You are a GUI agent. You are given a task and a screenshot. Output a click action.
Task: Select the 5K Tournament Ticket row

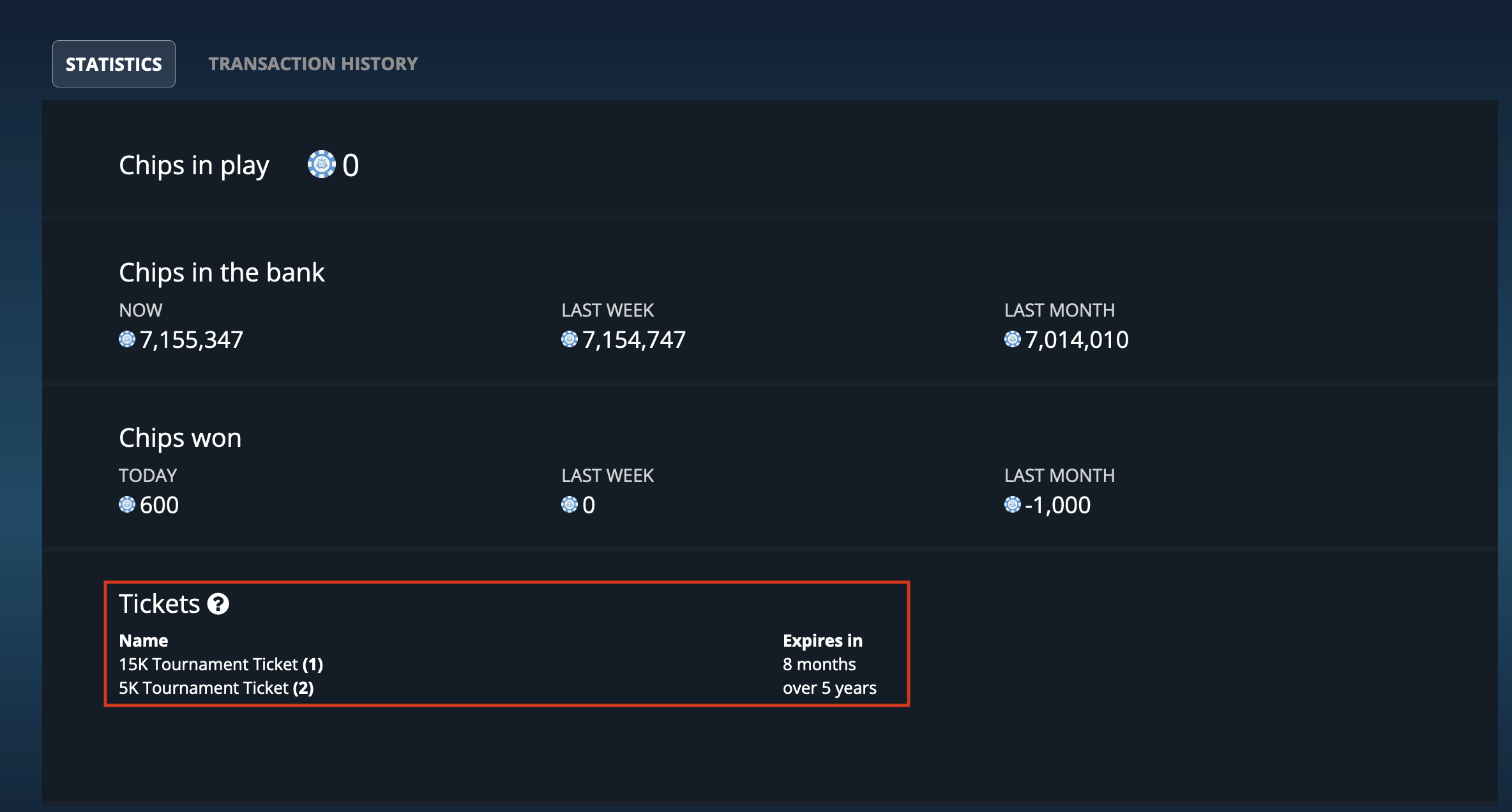497,688
